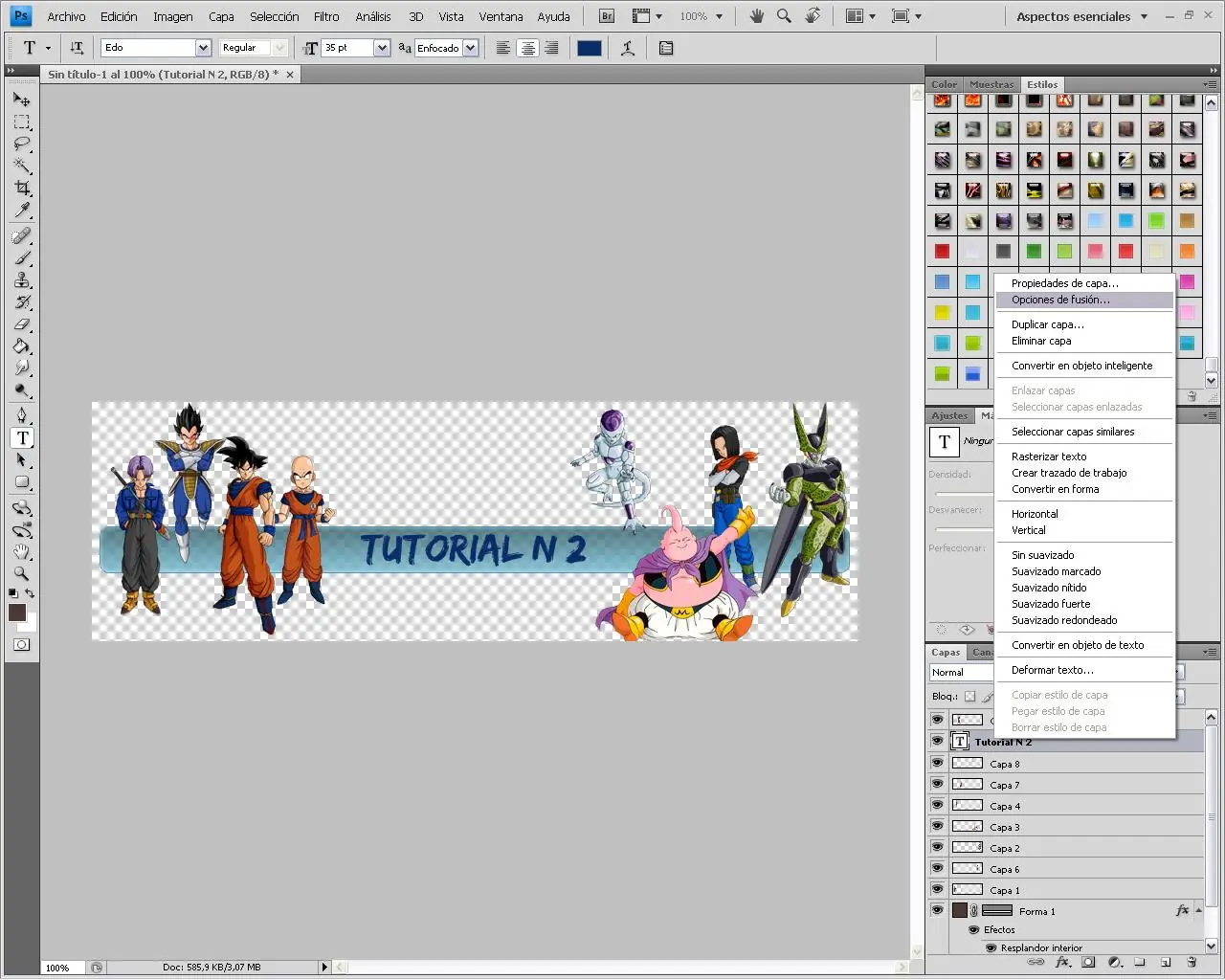
Task: Click the create warped text icon
Action: [x=628, y=48]
